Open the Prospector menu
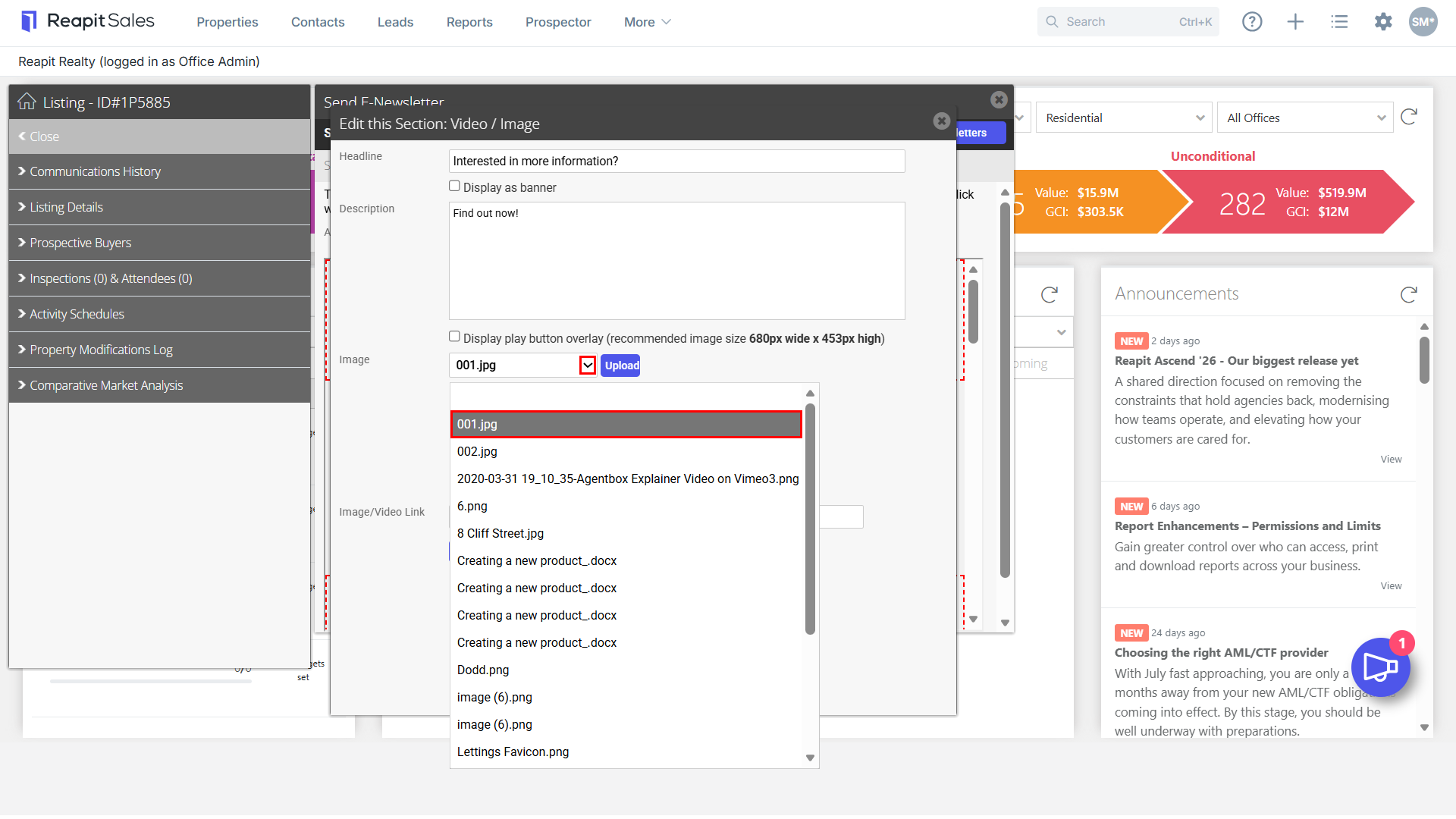The height and width of the screenshot is (819, 1456). coord(558,22)
